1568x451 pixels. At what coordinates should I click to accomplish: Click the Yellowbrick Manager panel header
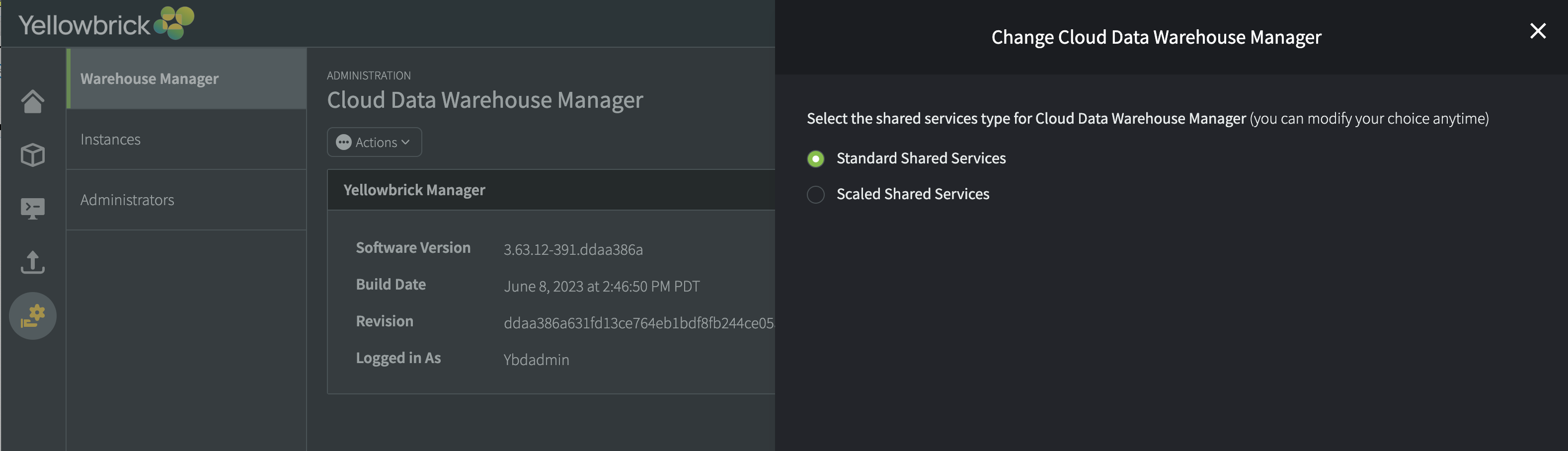pyautogui.click(x=414, y=191)
